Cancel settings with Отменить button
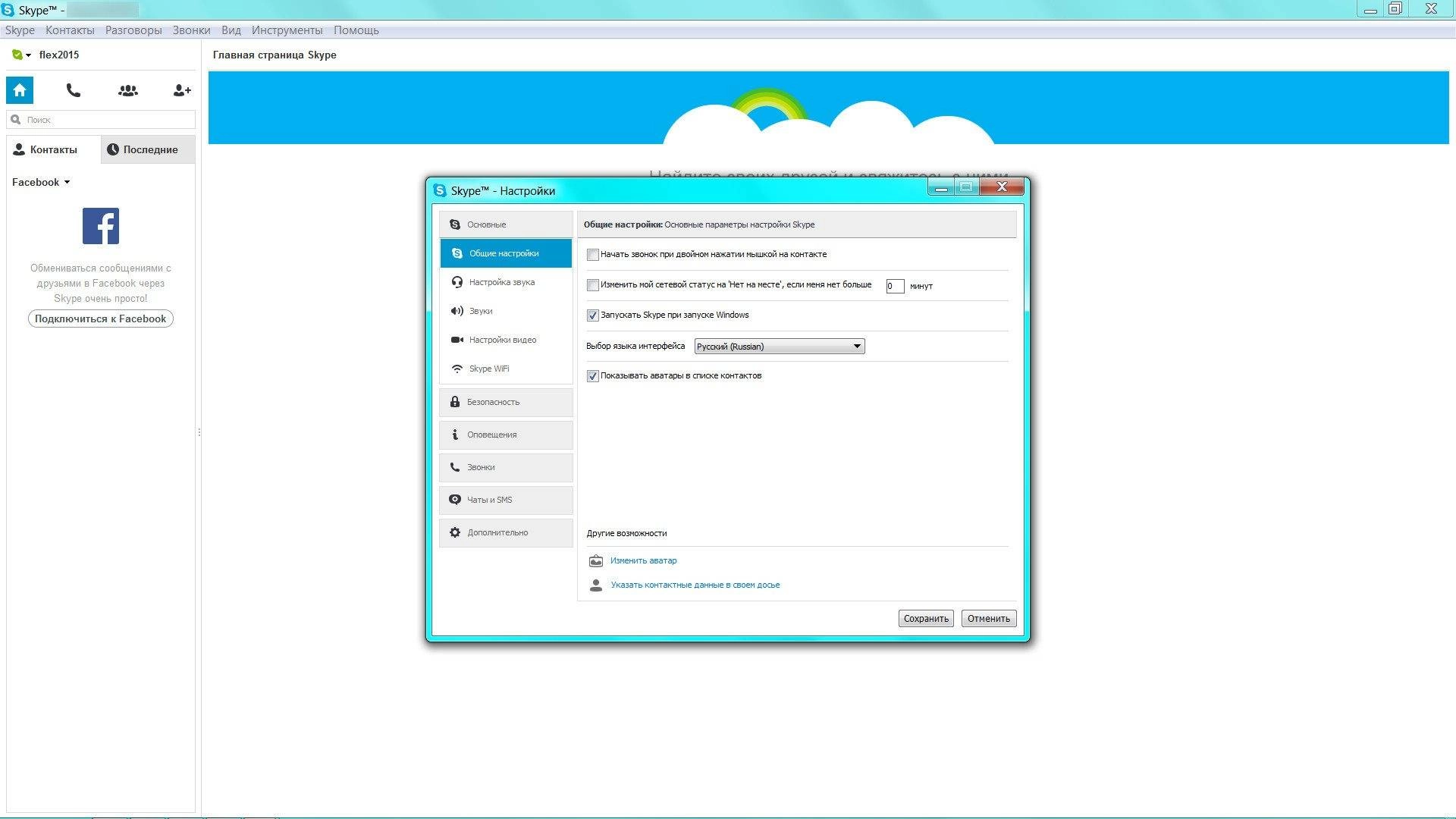 point(989,619)
